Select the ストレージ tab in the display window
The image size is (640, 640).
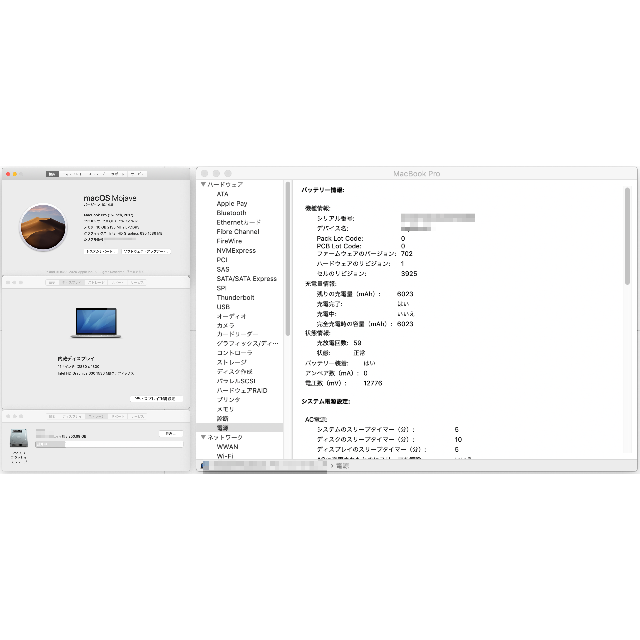pyautogui.click(x=96, y=282)
